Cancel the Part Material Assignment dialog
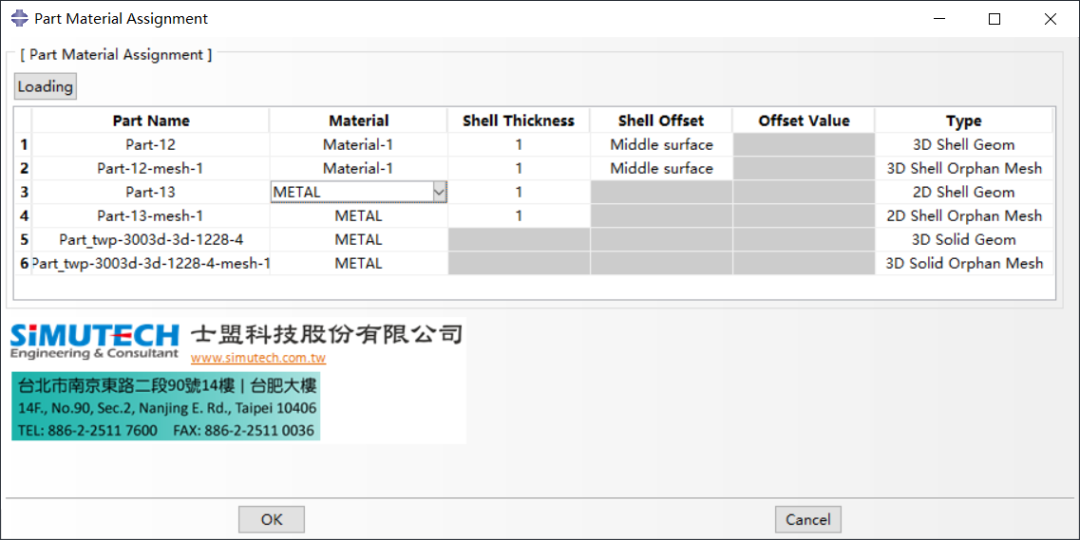 (807, 519)
